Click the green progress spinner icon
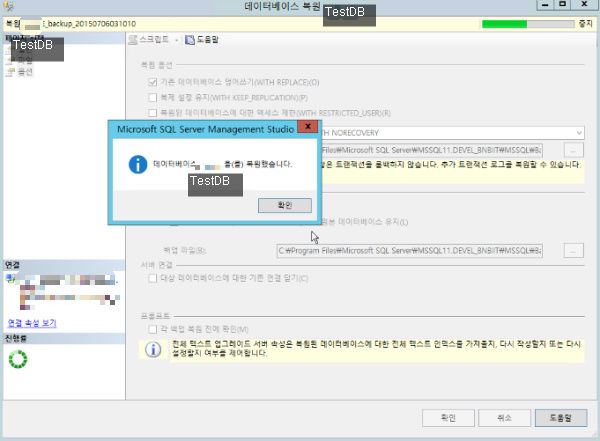Image resolution: width=600 pixels, height=441 pixels. coord(18,359)
